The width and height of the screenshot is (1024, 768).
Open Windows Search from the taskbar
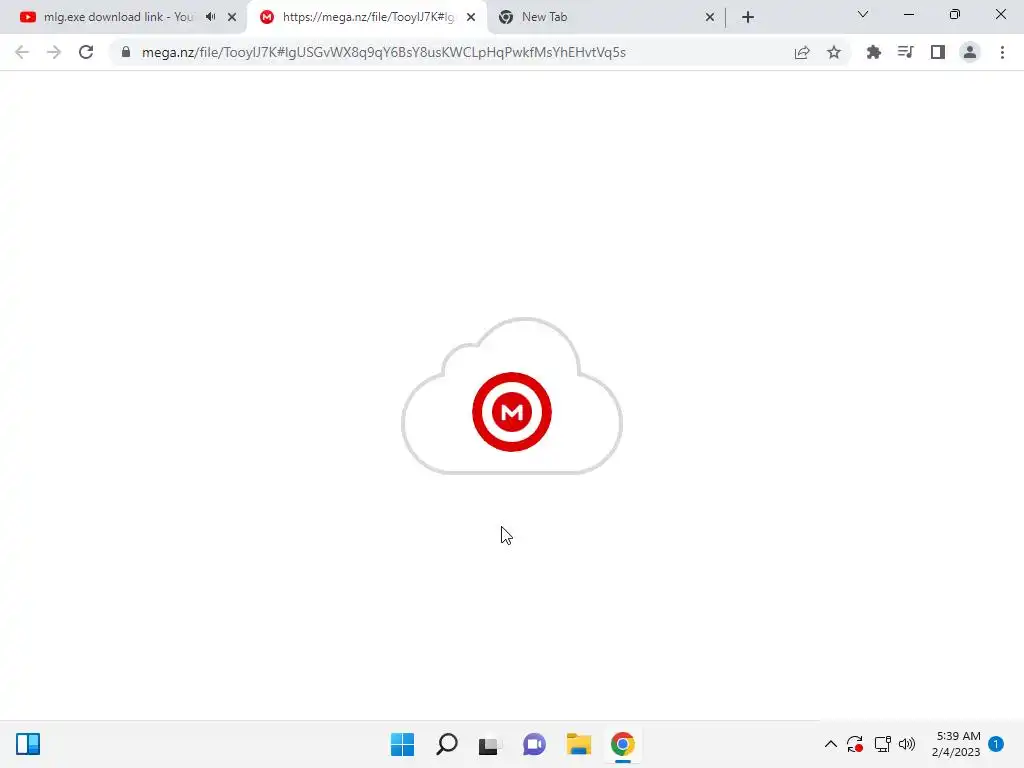point(447,744)
